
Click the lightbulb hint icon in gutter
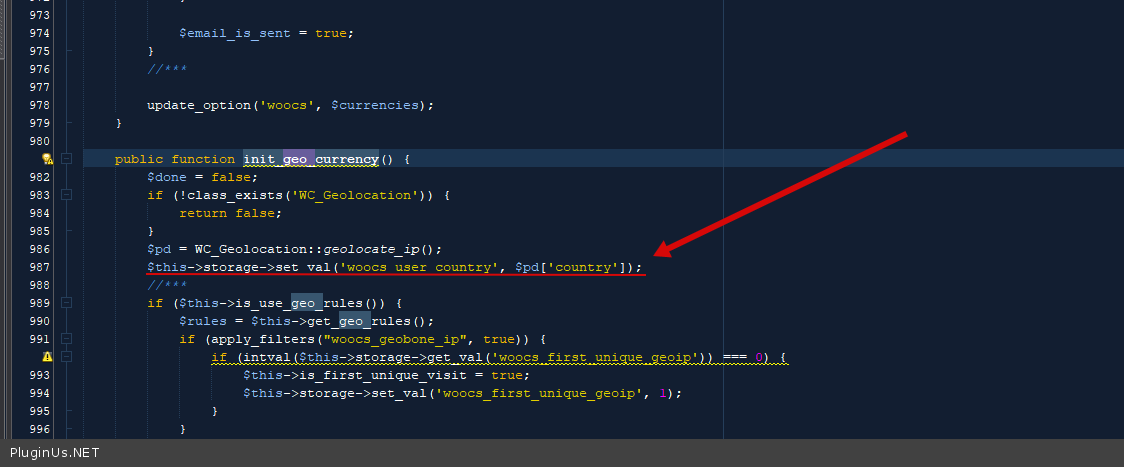(46, 159)
